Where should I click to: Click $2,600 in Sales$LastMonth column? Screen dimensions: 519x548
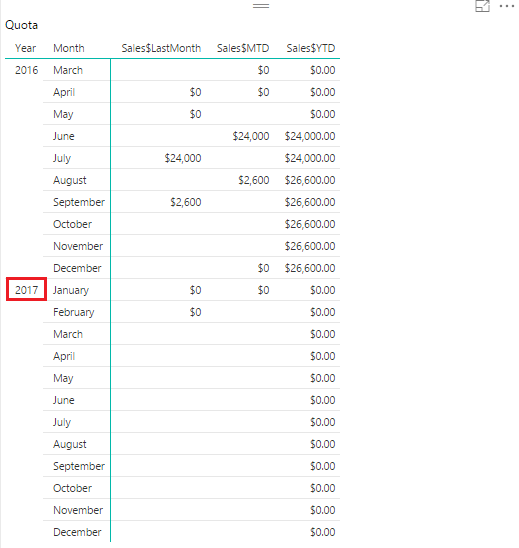[186, 202]
